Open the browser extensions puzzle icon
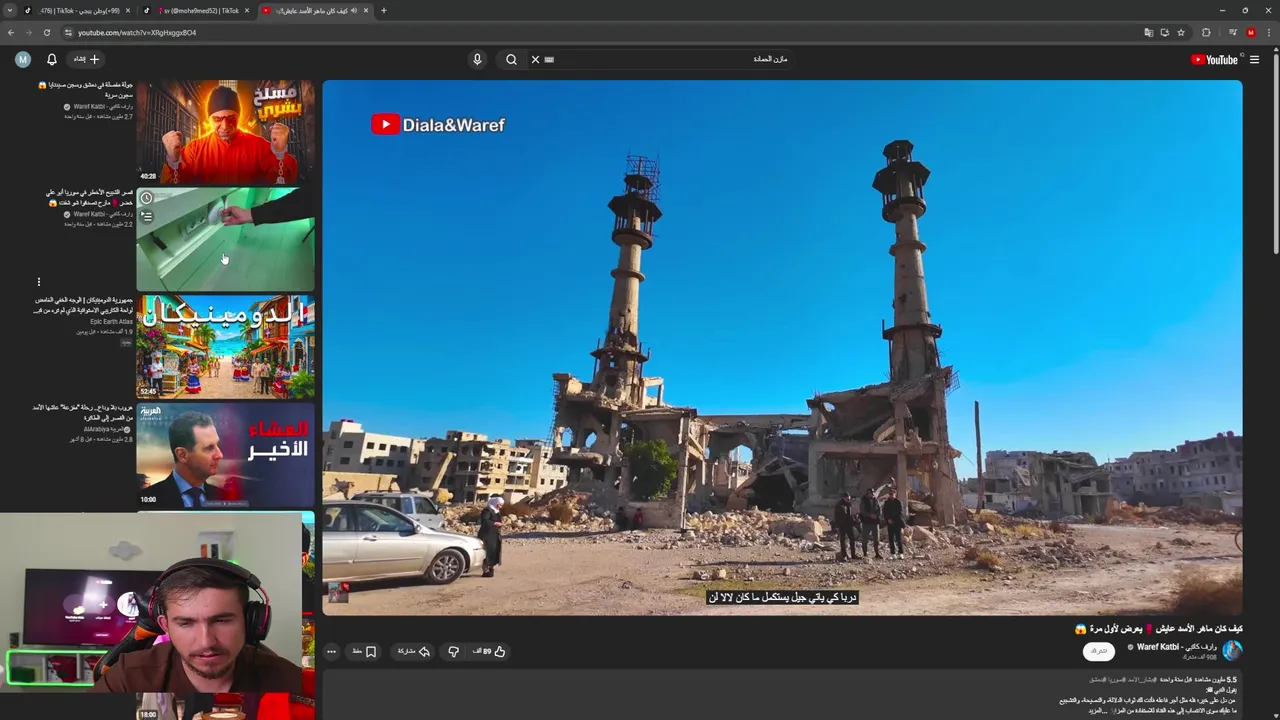Screen dimensions: 1280x720 point(1206,32)
